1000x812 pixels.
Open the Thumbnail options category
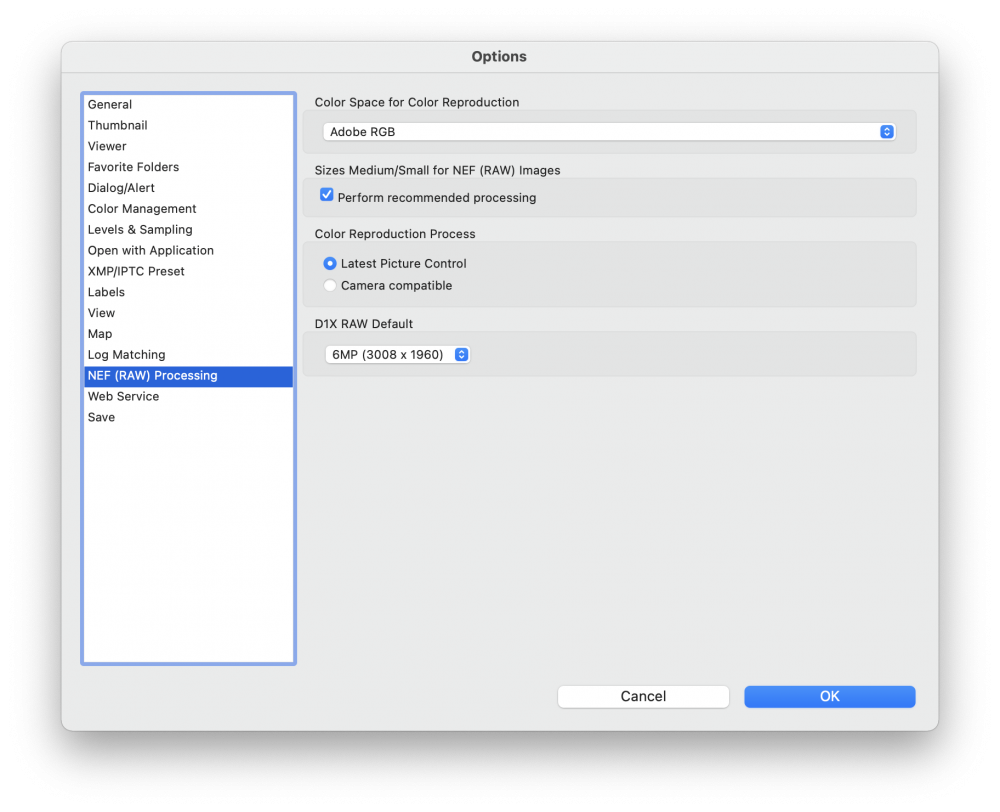(188, 126)
